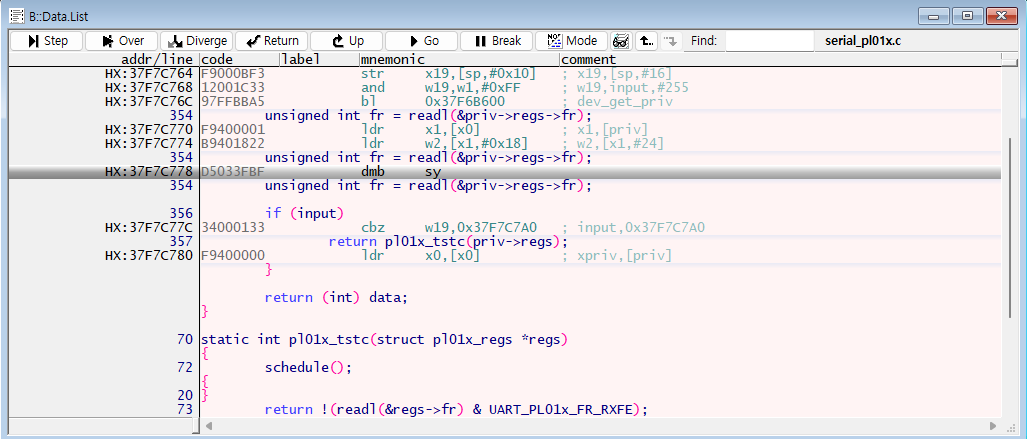1027x439 pixels.
Task: Click the B::Data.List window icon
Action: coord(17,15)
